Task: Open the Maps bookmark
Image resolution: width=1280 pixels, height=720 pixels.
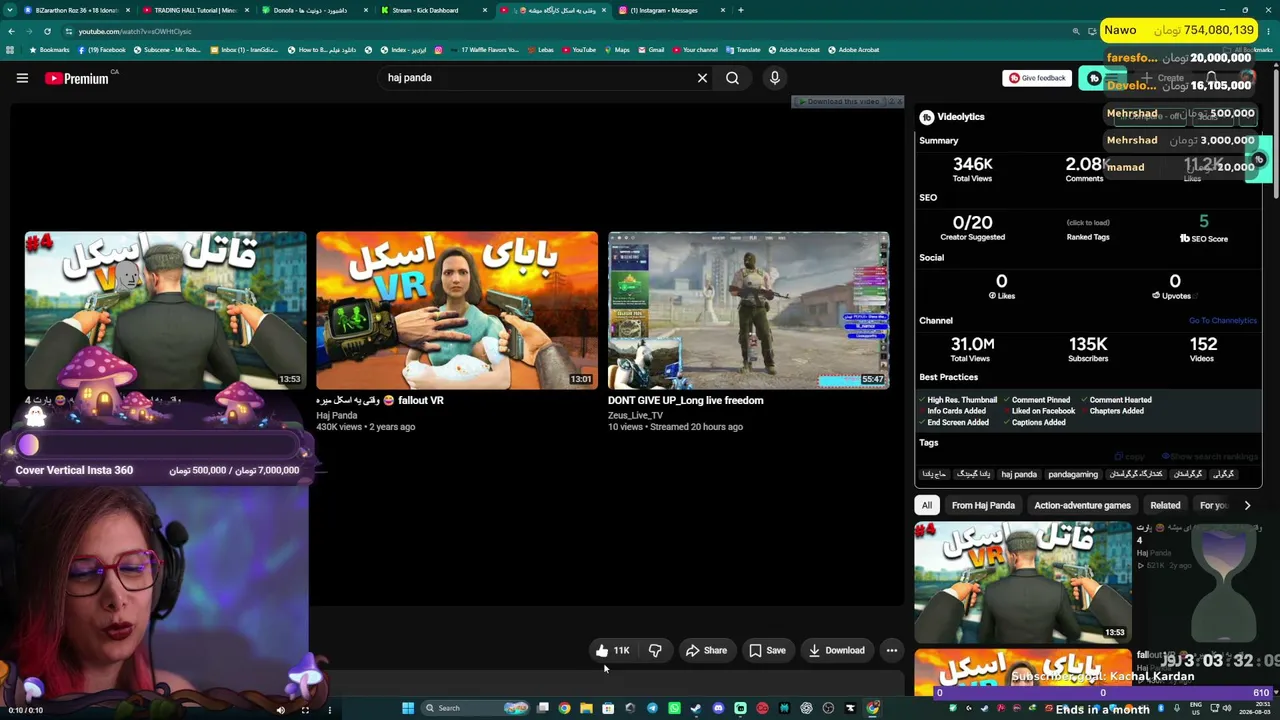Action: coord(616,50)
